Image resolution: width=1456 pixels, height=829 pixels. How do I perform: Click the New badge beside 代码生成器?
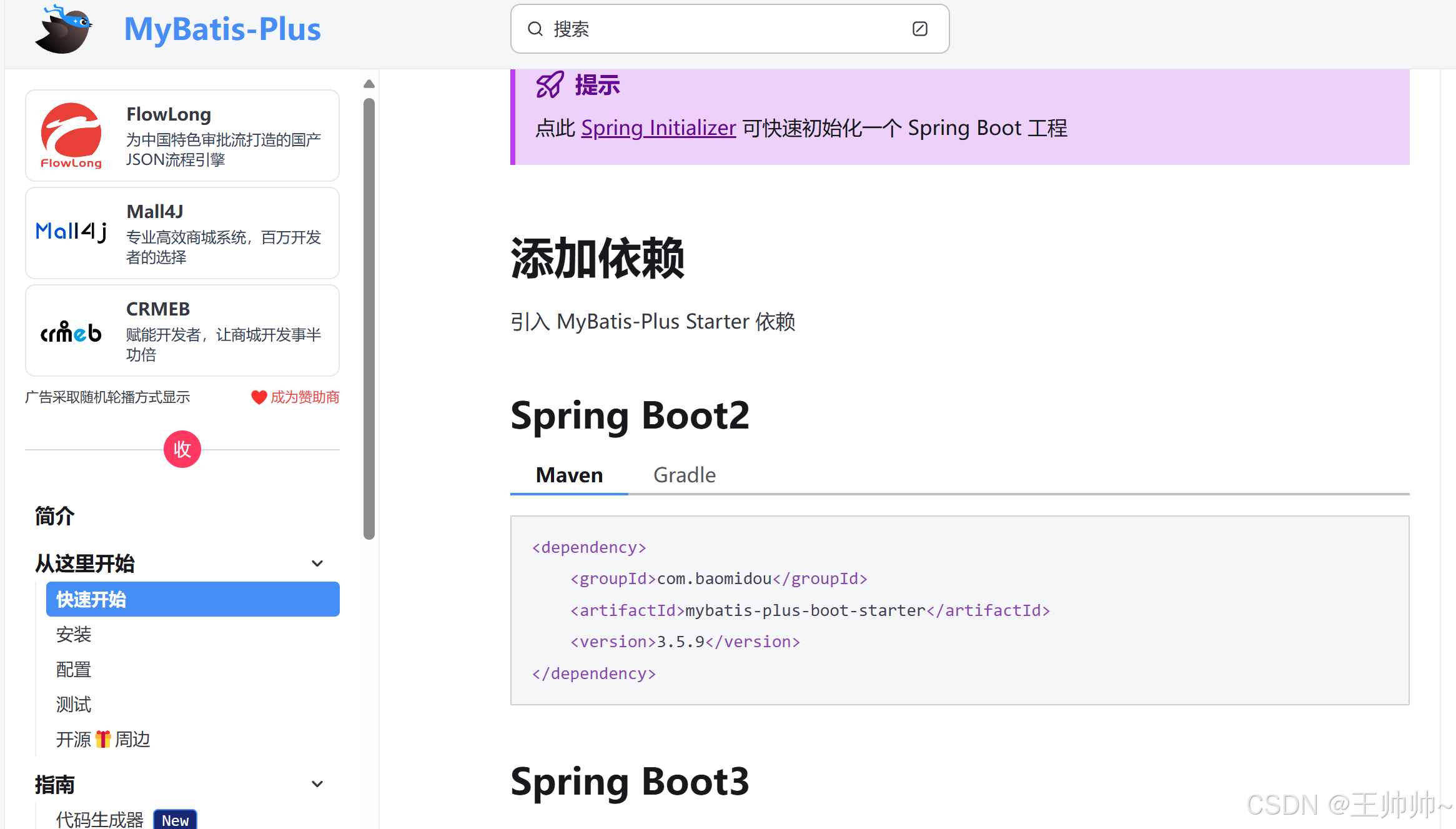[175, 820]
